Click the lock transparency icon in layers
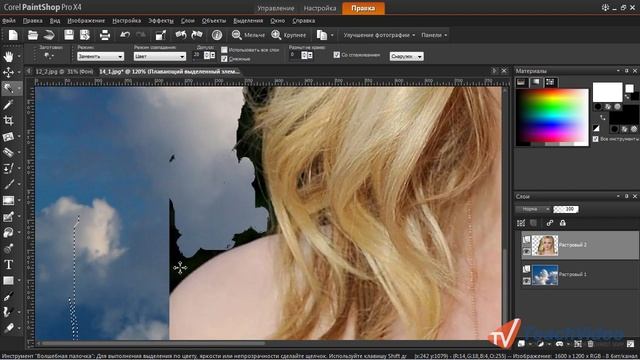640x360 pixels. pos(563,223)
